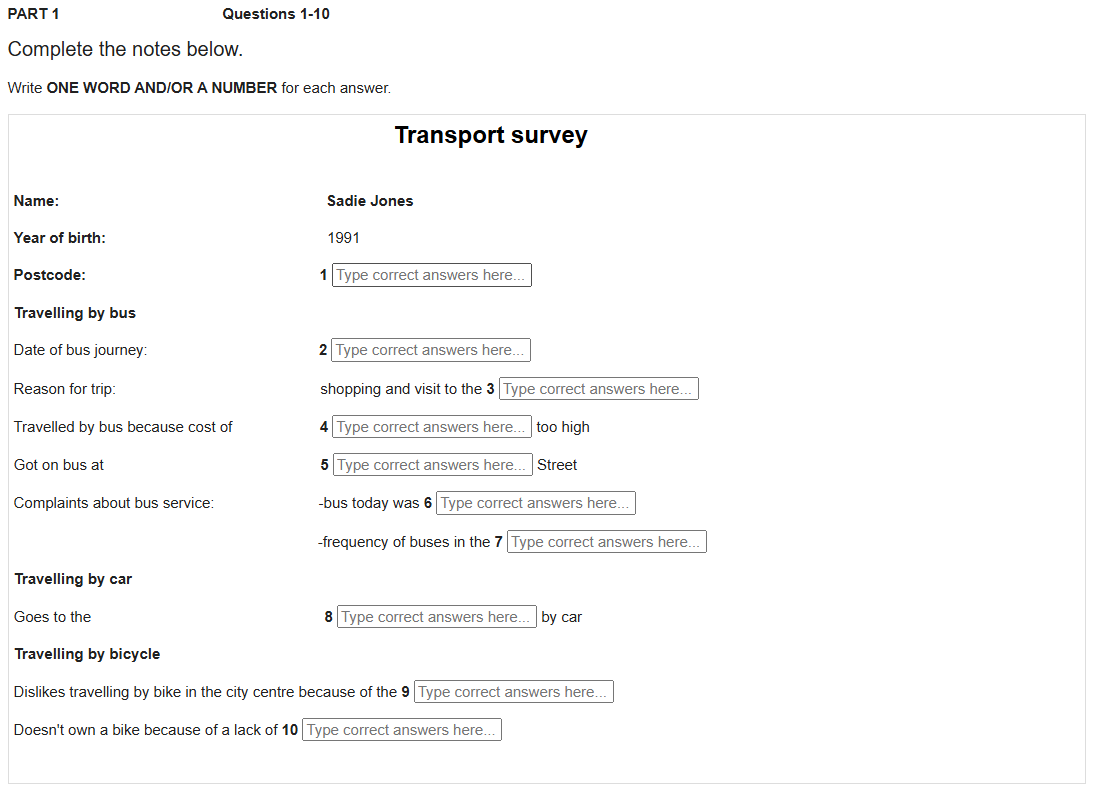Click the 'Complete the notes below.' instruction
The height and width of the screenshot is (790, 1093).
click(125, 49)
